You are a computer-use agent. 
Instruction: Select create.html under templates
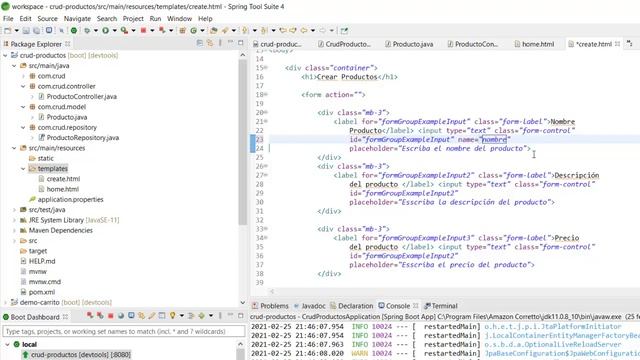pos(63,179)
